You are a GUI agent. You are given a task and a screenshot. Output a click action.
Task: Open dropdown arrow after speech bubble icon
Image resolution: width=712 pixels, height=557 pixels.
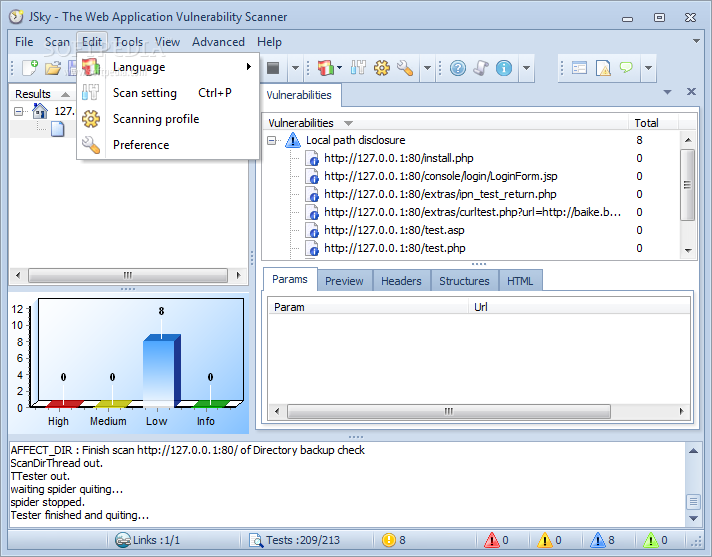tap(648, 68)
